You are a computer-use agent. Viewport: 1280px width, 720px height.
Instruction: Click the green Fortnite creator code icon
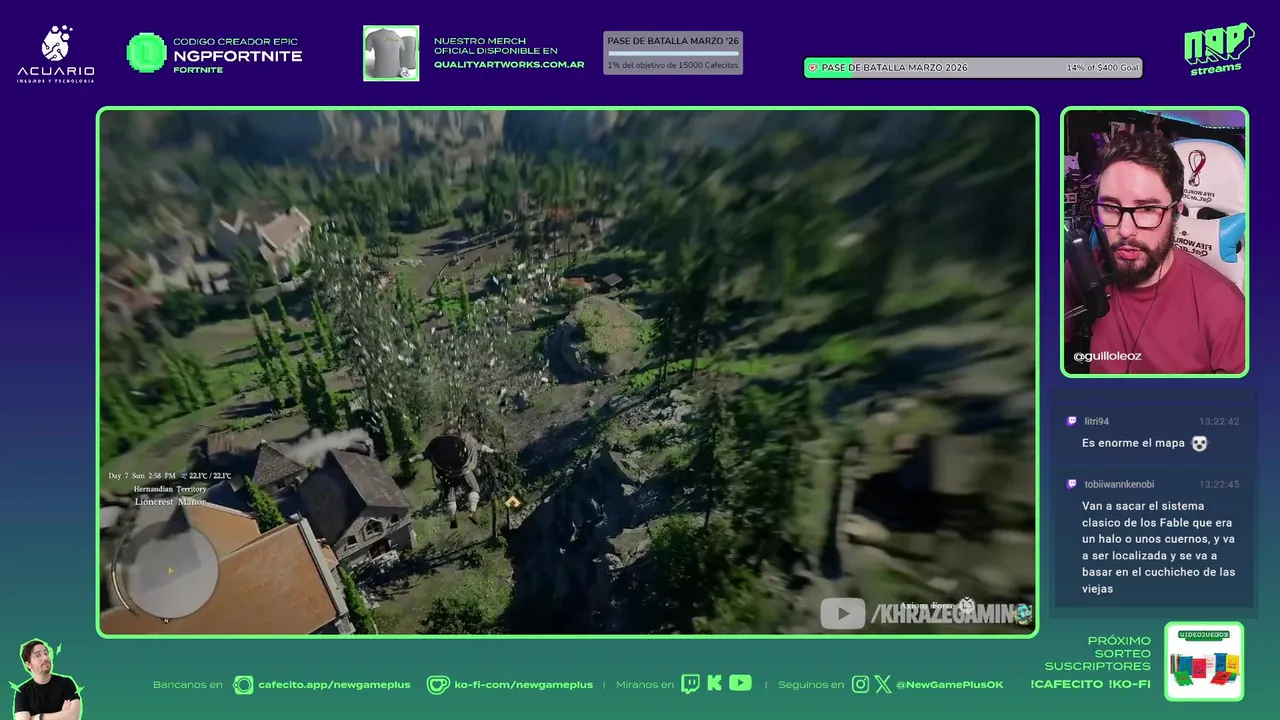coord(146,53)
